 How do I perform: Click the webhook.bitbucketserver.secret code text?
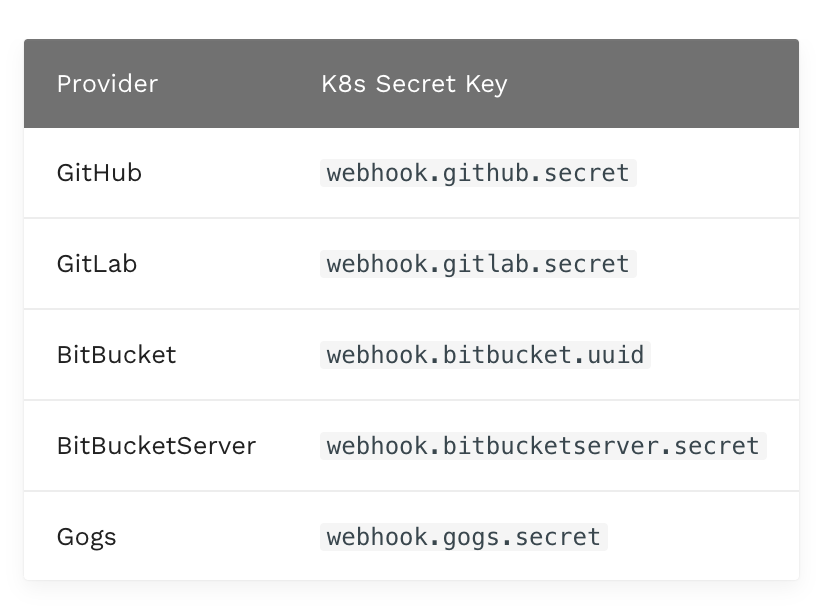click(x=543, y=446)
